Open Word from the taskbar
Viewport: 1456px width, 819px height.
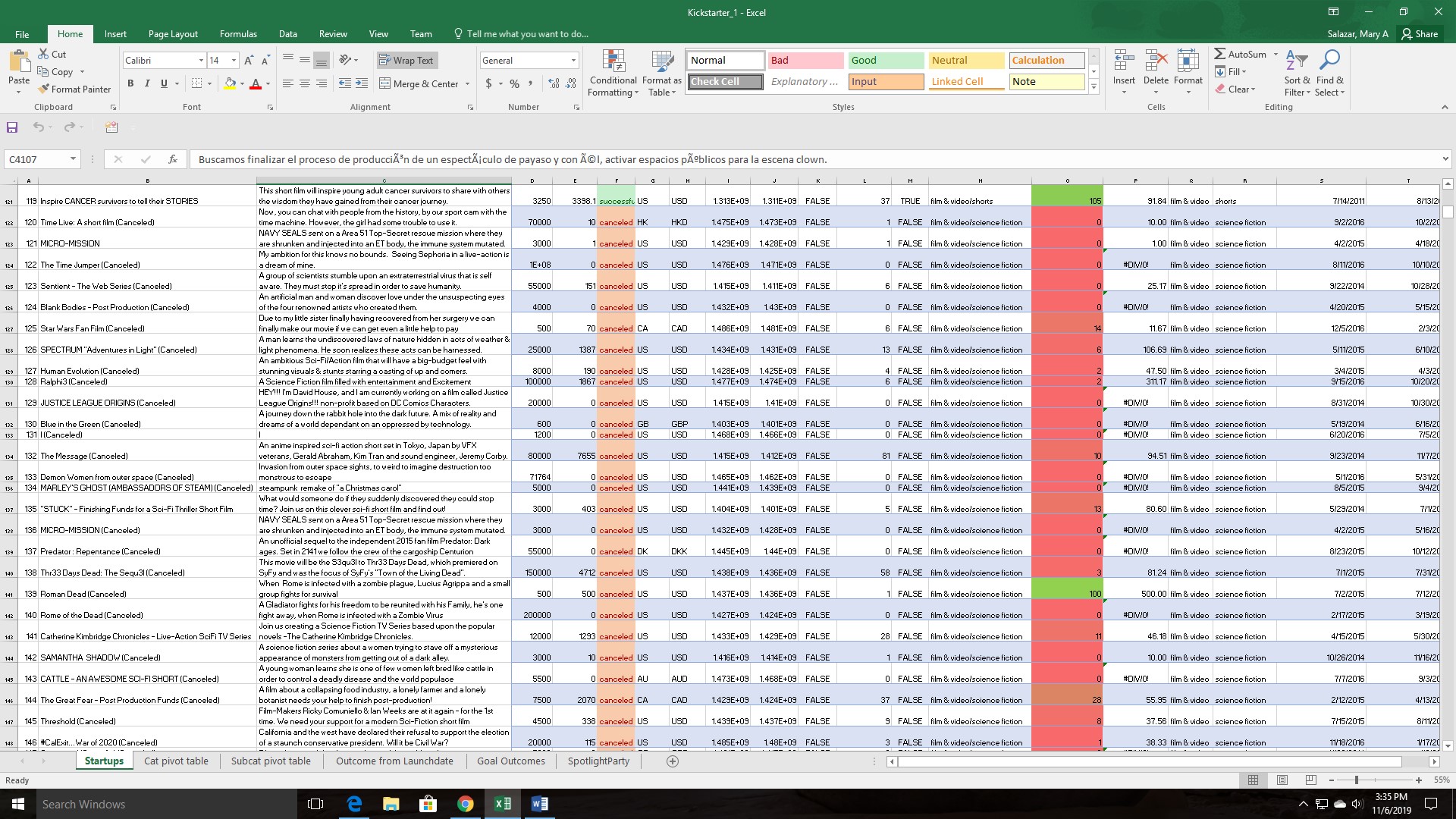point(539,804)
